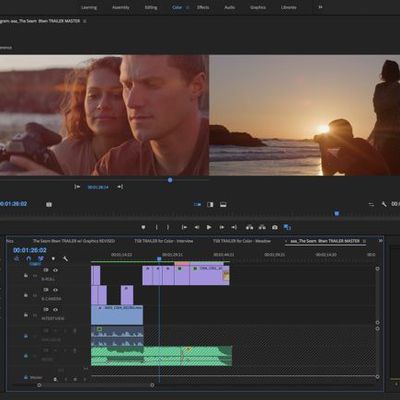
Task: Switch to the Graphics workspace
Action: click(x=258, y=7)
